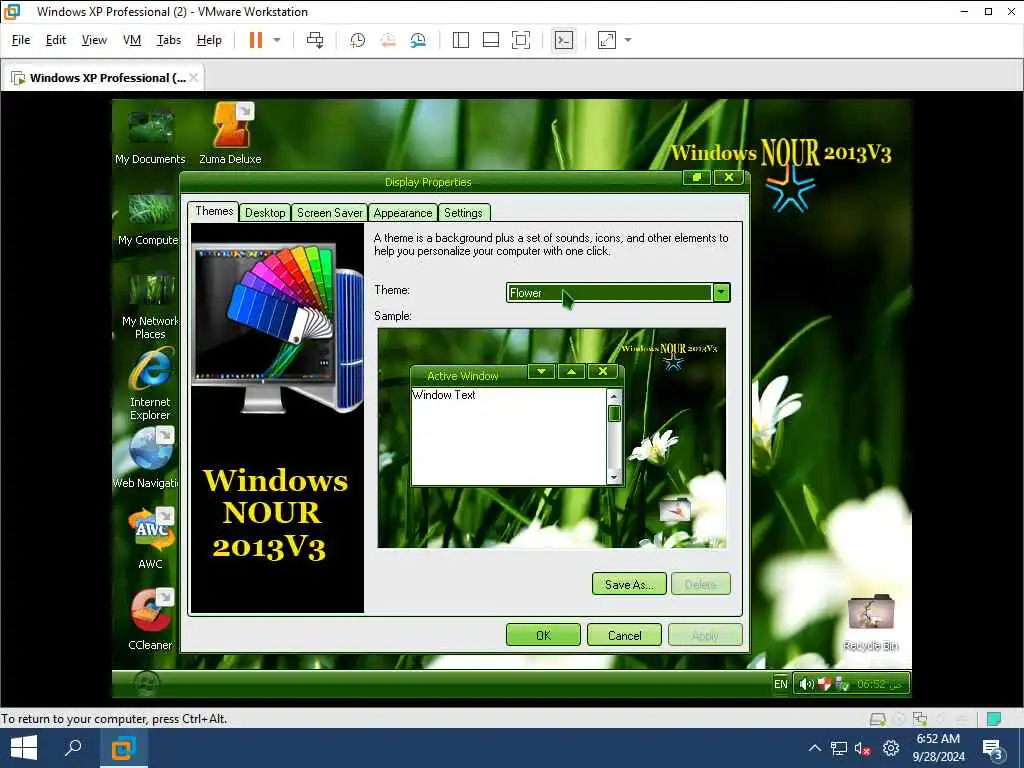The height and width of the screenshot is (768, 1024).
Task: Click the sample Active Window up-arrow button
Action: [x=571, y=372]
